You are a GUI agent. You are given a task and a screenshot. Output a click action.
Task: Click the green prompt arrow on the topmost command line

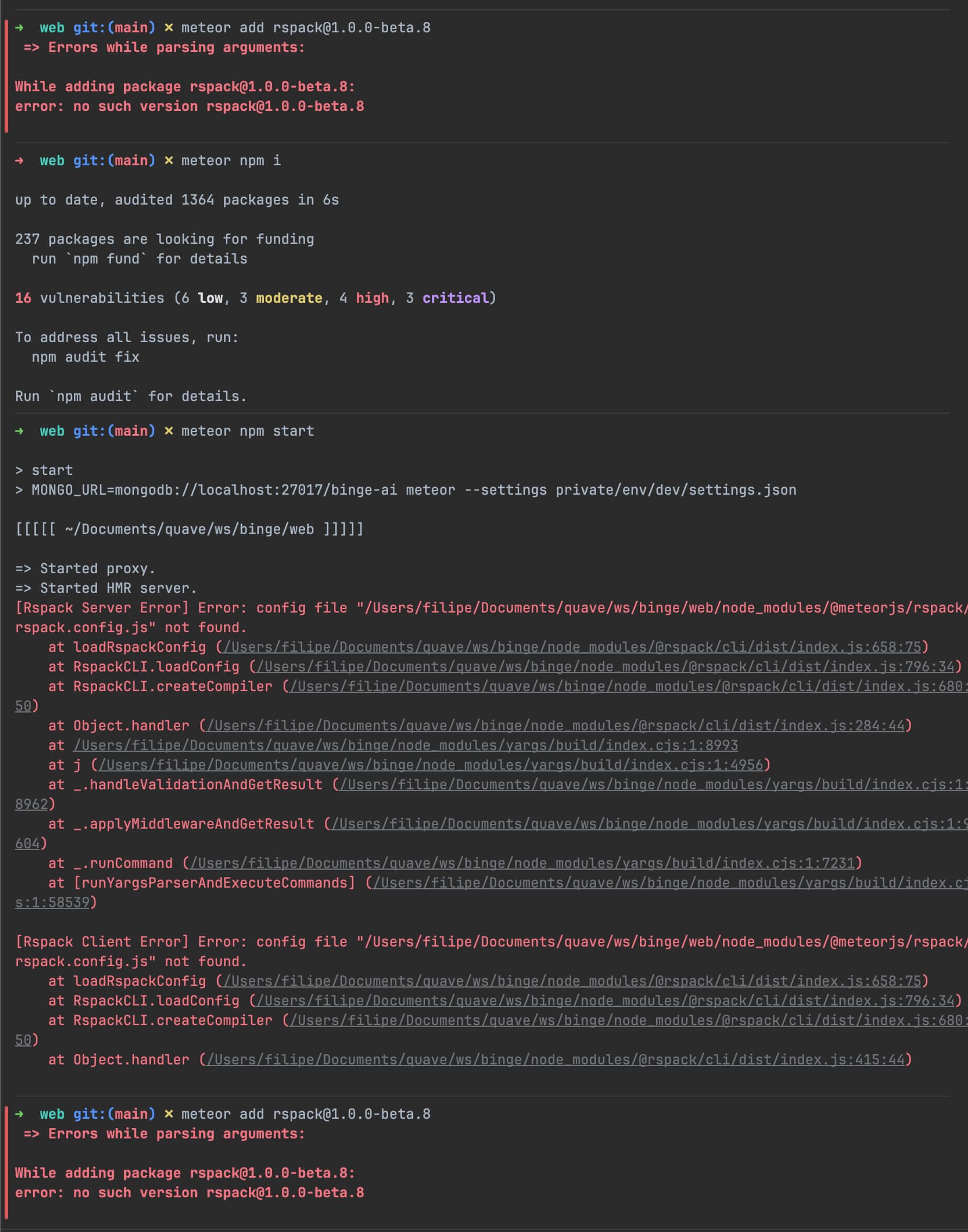pos(19,28)
